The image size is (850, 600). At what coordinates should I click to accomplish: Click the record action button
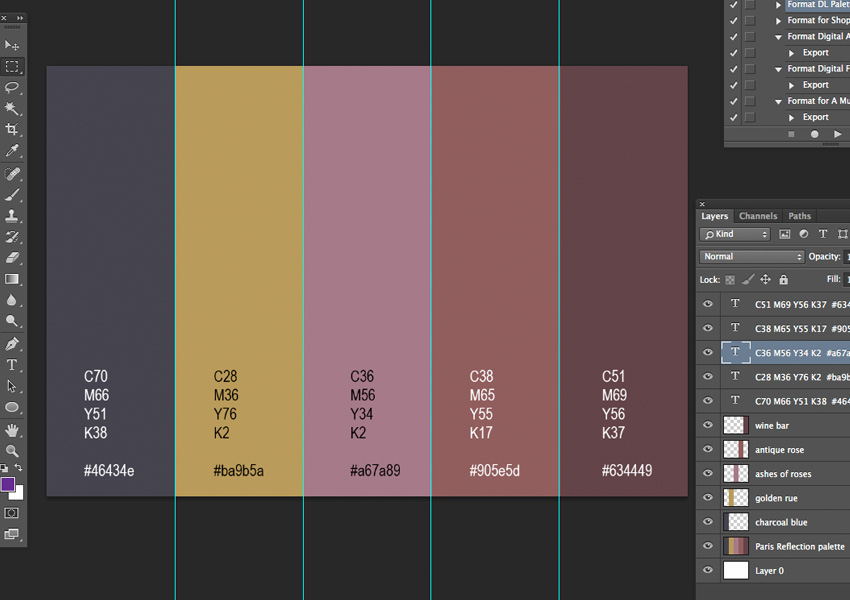click(x=814, y=134)
